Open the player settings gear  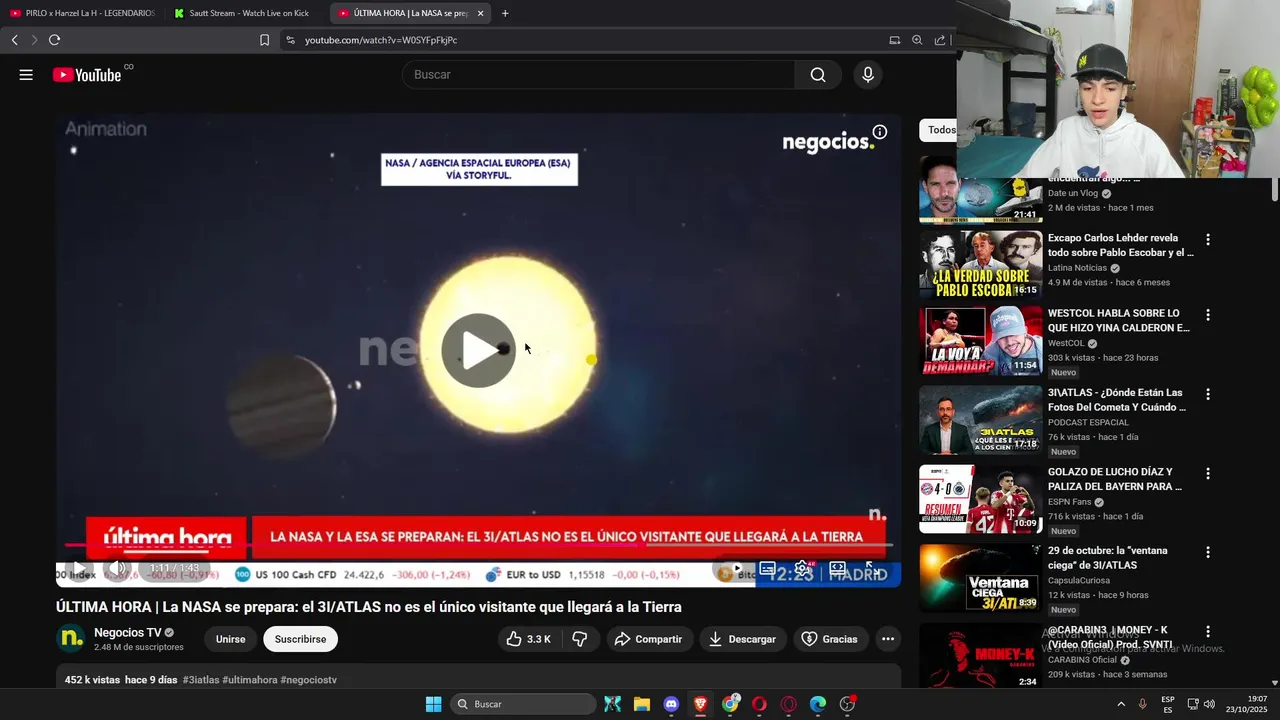[x=802, y=568]
